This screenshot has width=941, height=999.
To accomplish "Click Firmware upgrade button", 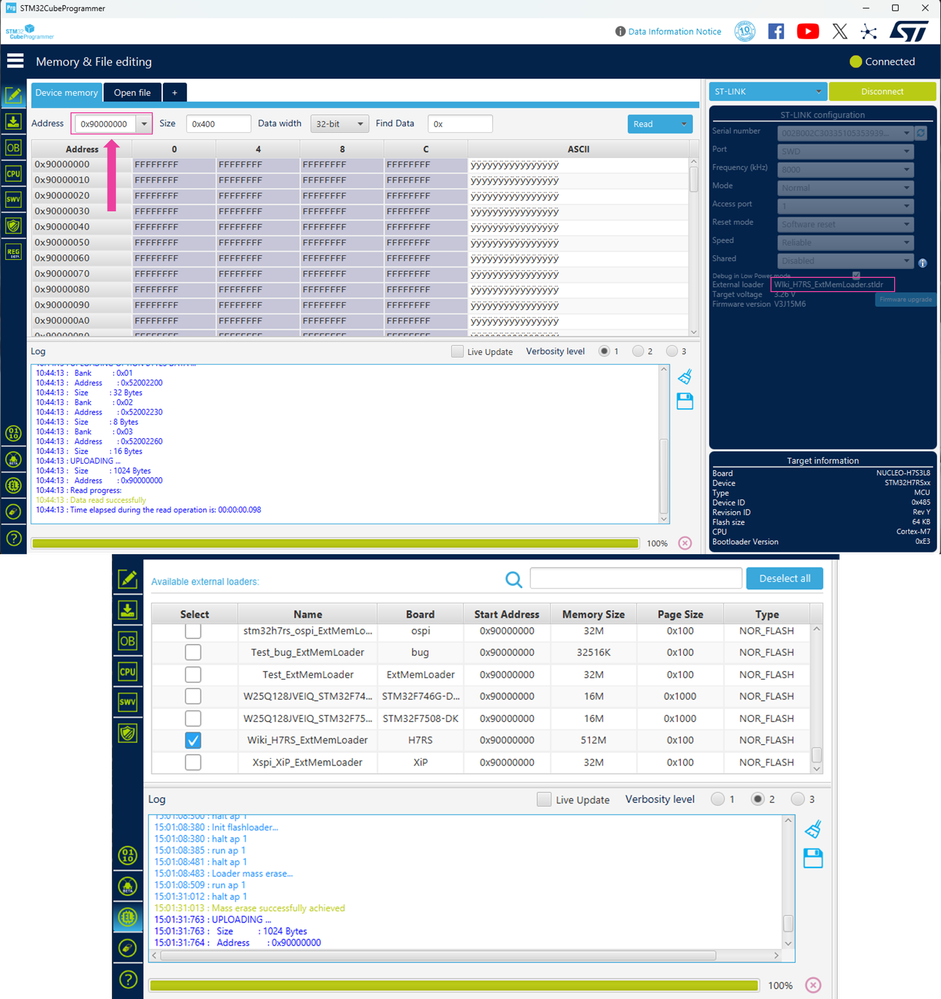I will [905, 299].
